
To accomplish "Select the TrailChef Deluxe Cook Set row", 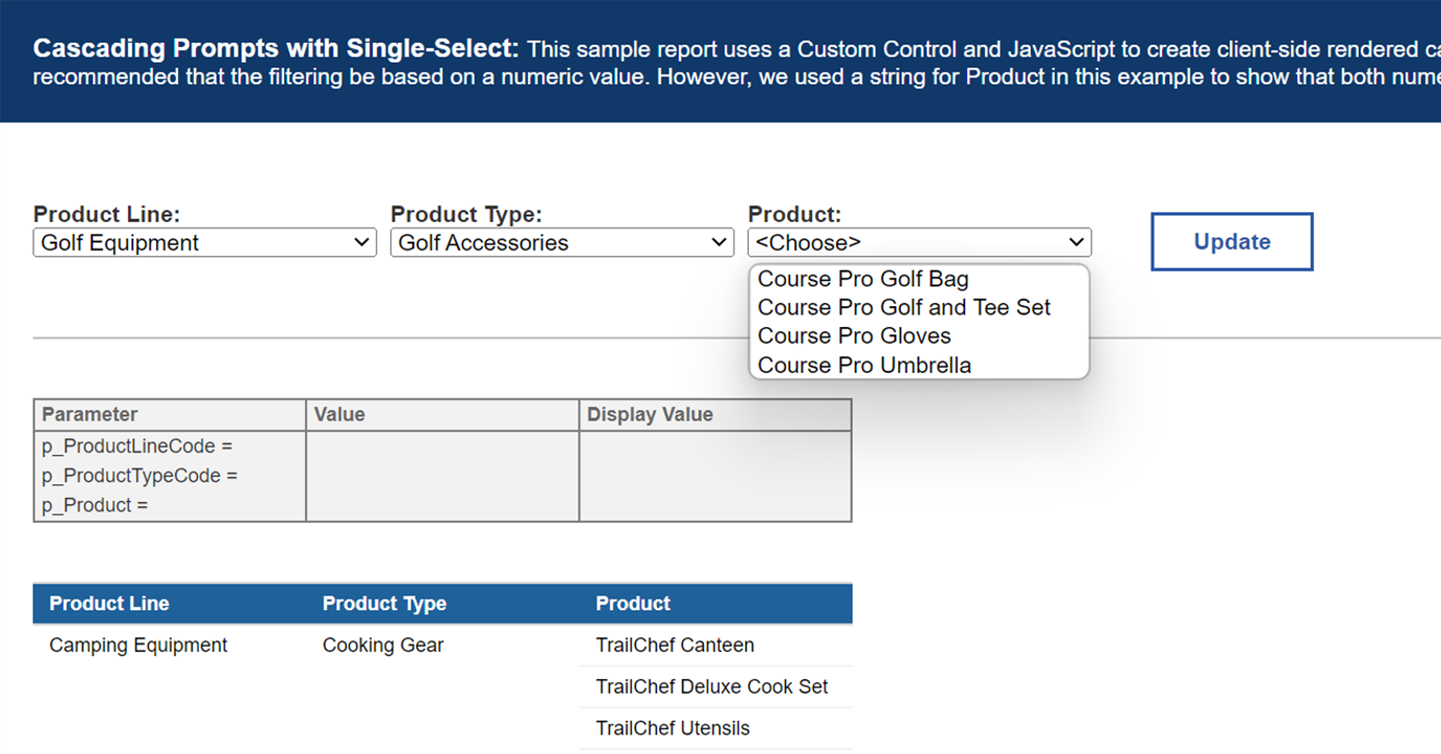I will tap(712, 687).
